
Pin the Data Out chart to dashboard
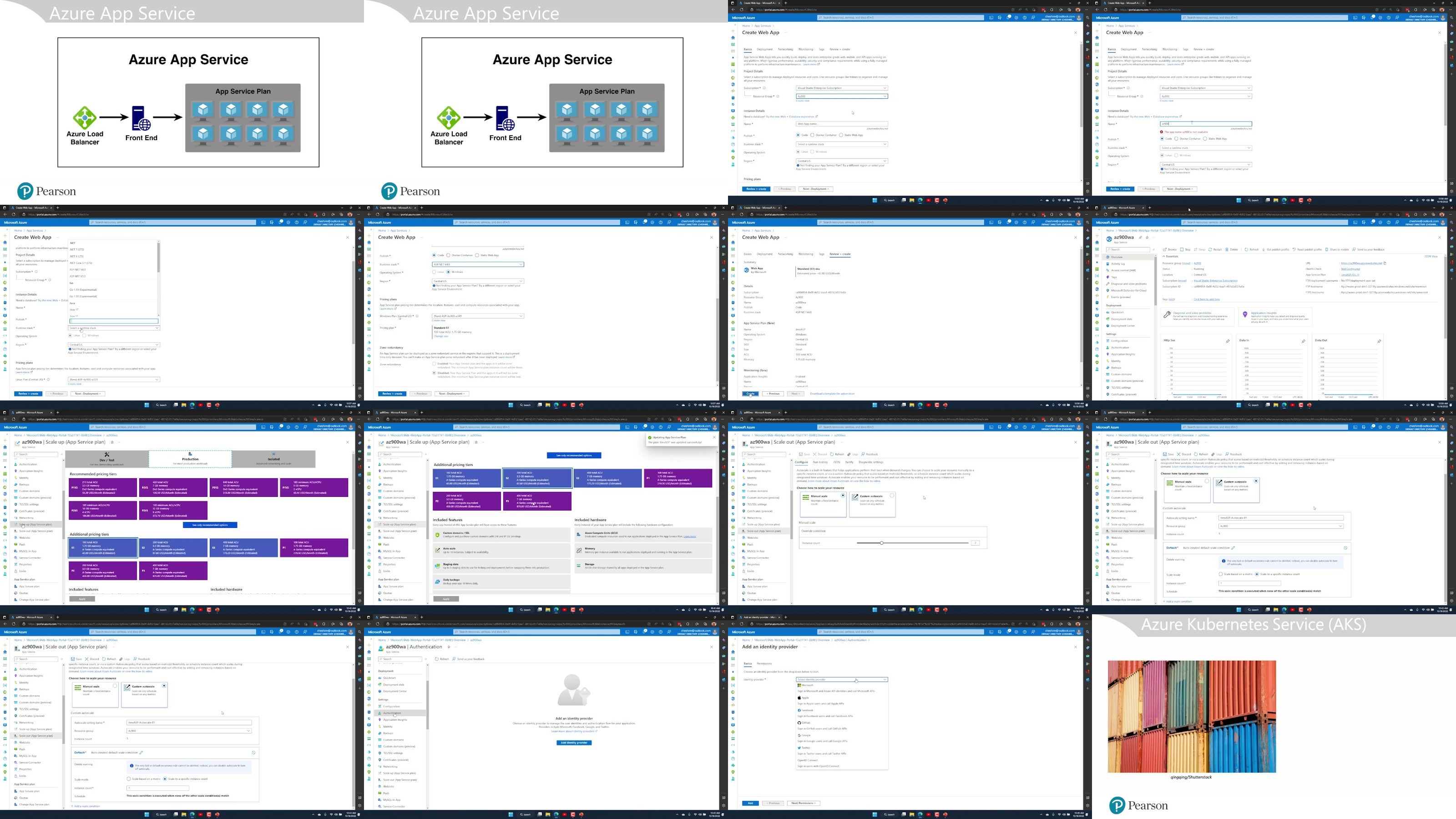[1379, 341]
